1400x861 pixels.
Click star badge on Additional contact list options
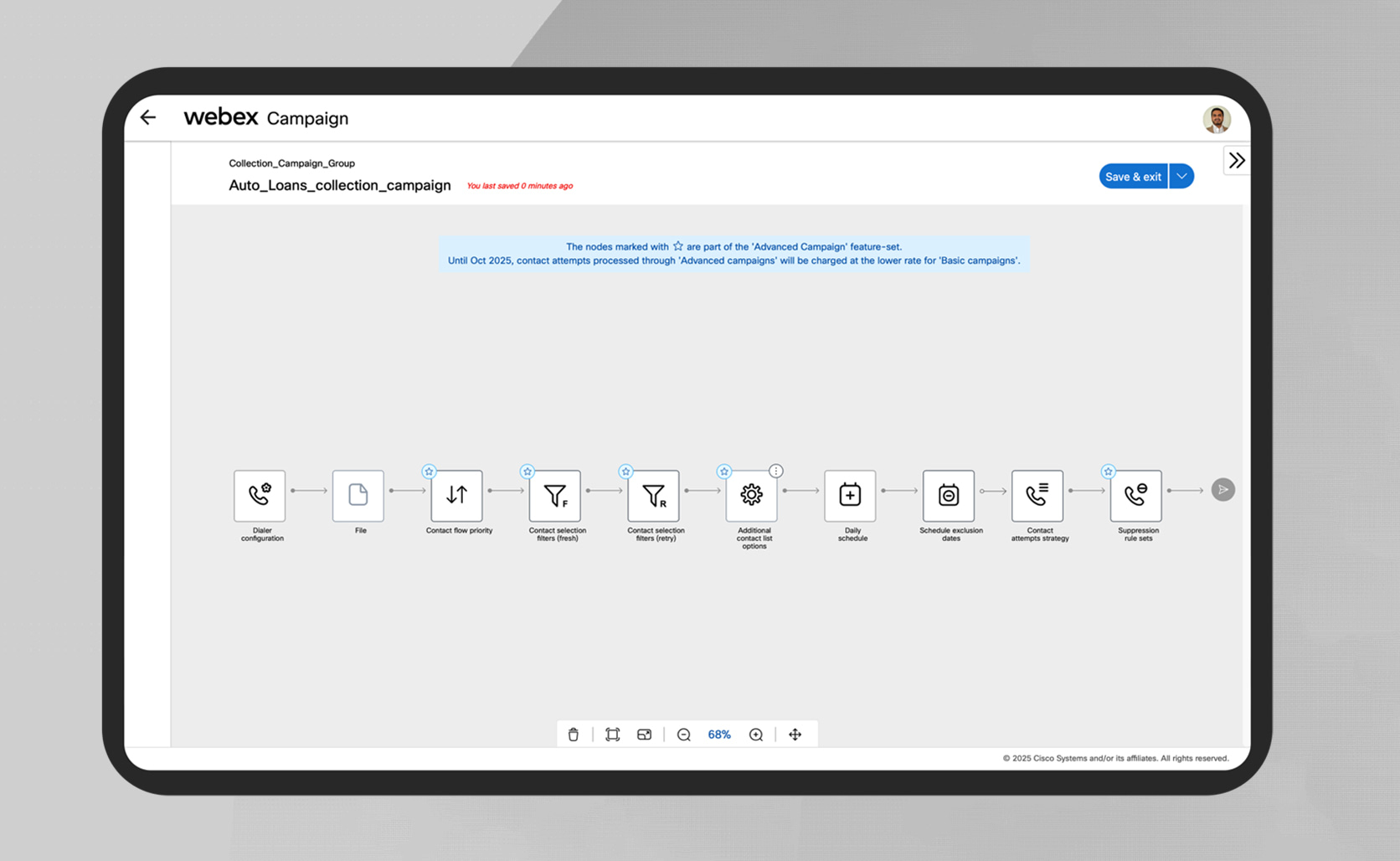pyautogui.click(x=724, y=472)
